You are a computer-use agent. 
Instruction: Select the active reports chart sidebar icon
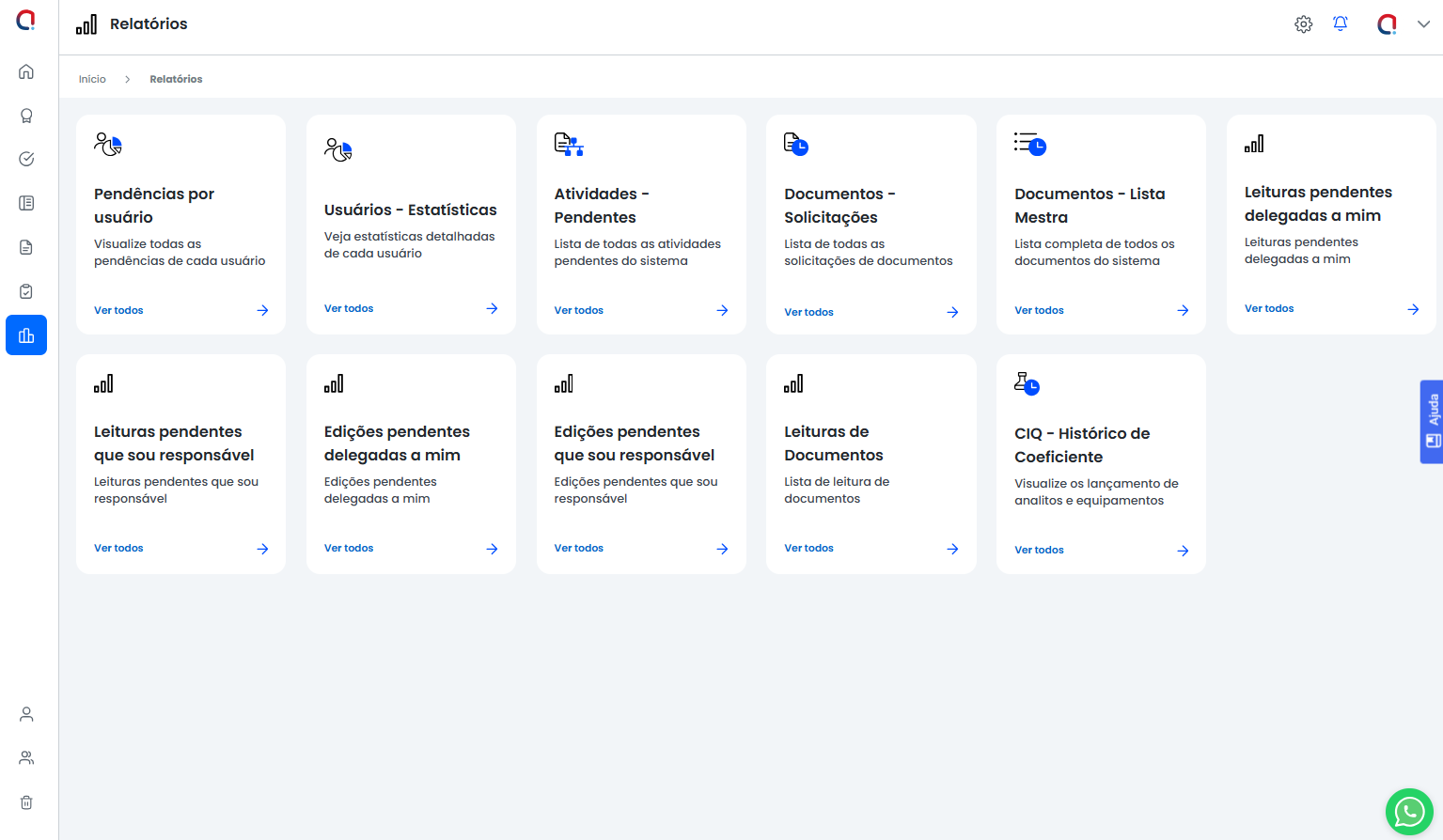click(26, 335)
